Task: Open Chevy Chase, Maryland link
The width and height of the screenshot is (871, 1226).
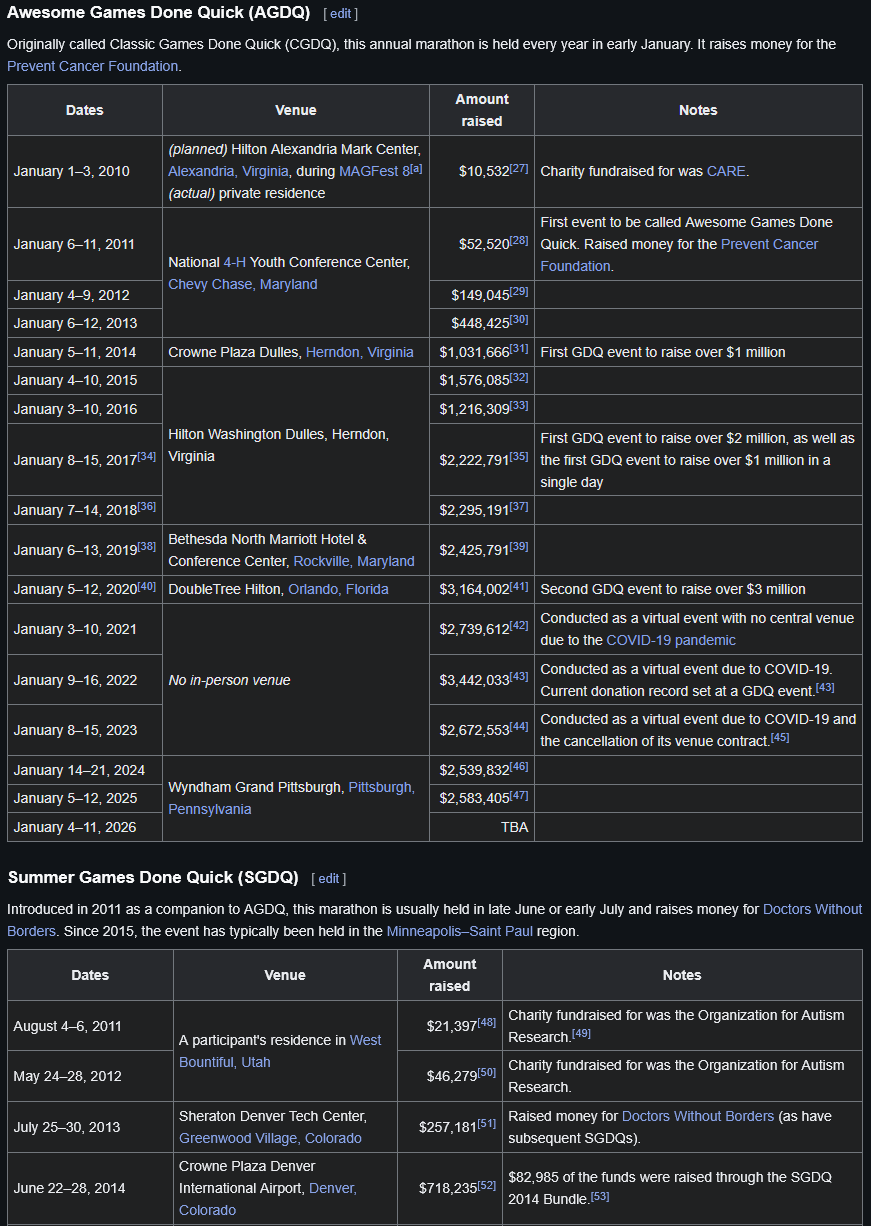Action: click(x=243, y=284)
